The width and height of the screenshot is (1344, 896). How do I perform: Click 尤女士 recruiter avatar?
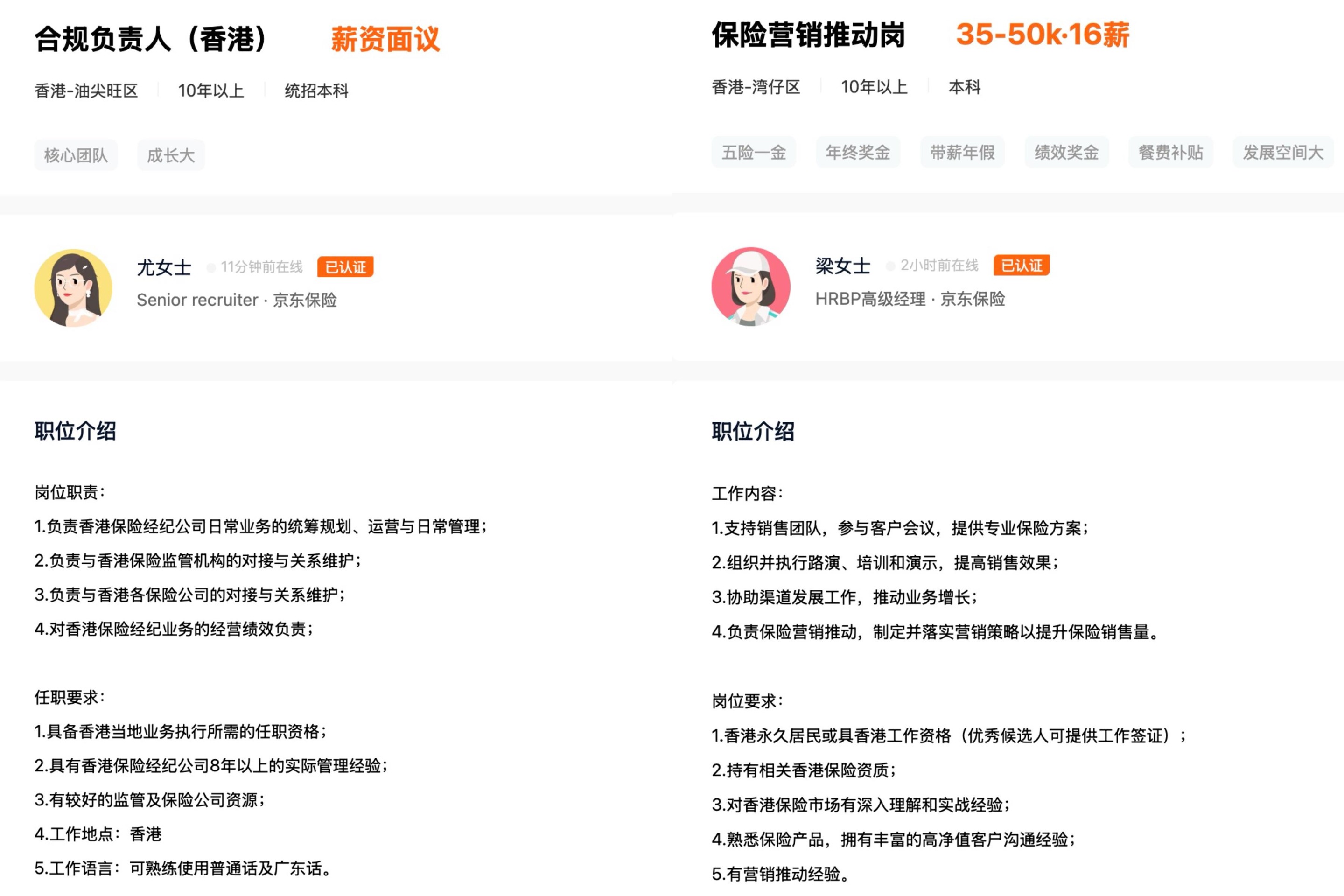73,287
